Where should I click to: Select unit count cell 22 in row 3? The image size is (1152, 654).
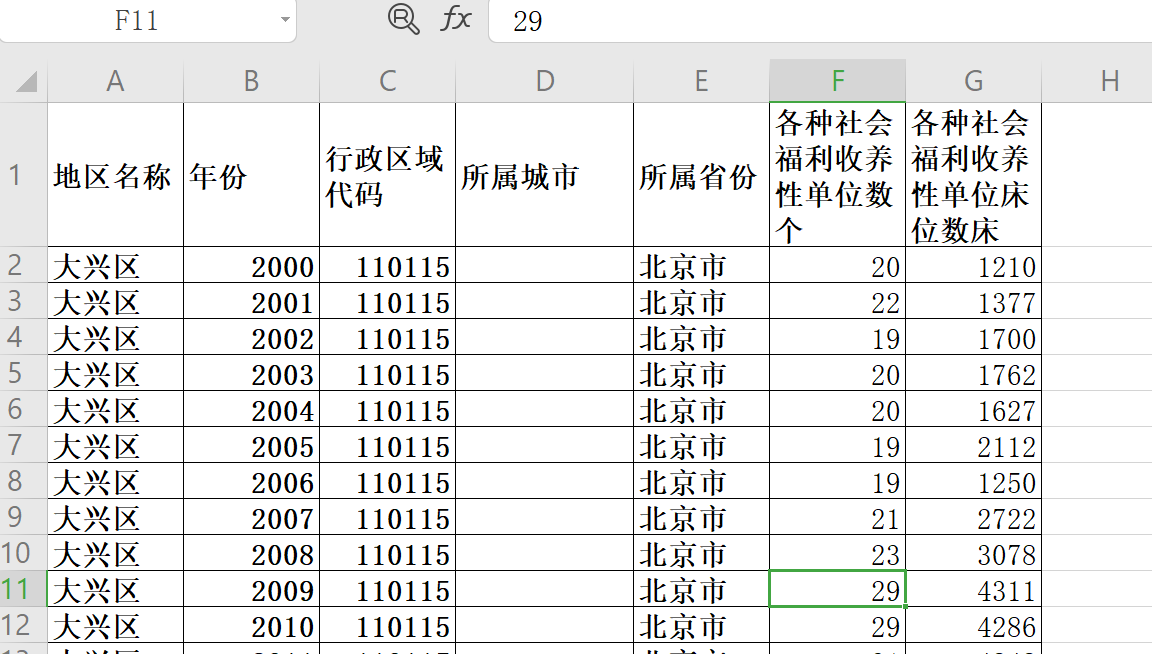click(x=838, y=301)
